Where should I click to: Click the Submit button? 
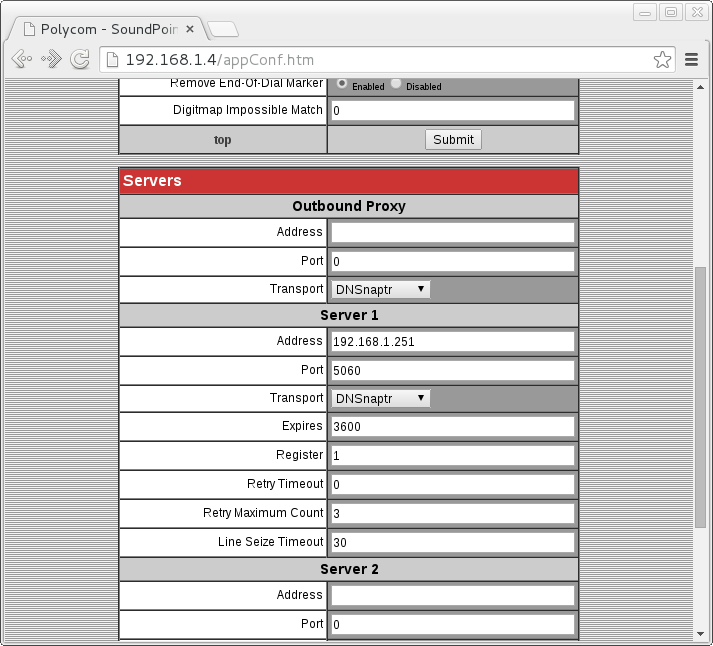pos(453,140)
